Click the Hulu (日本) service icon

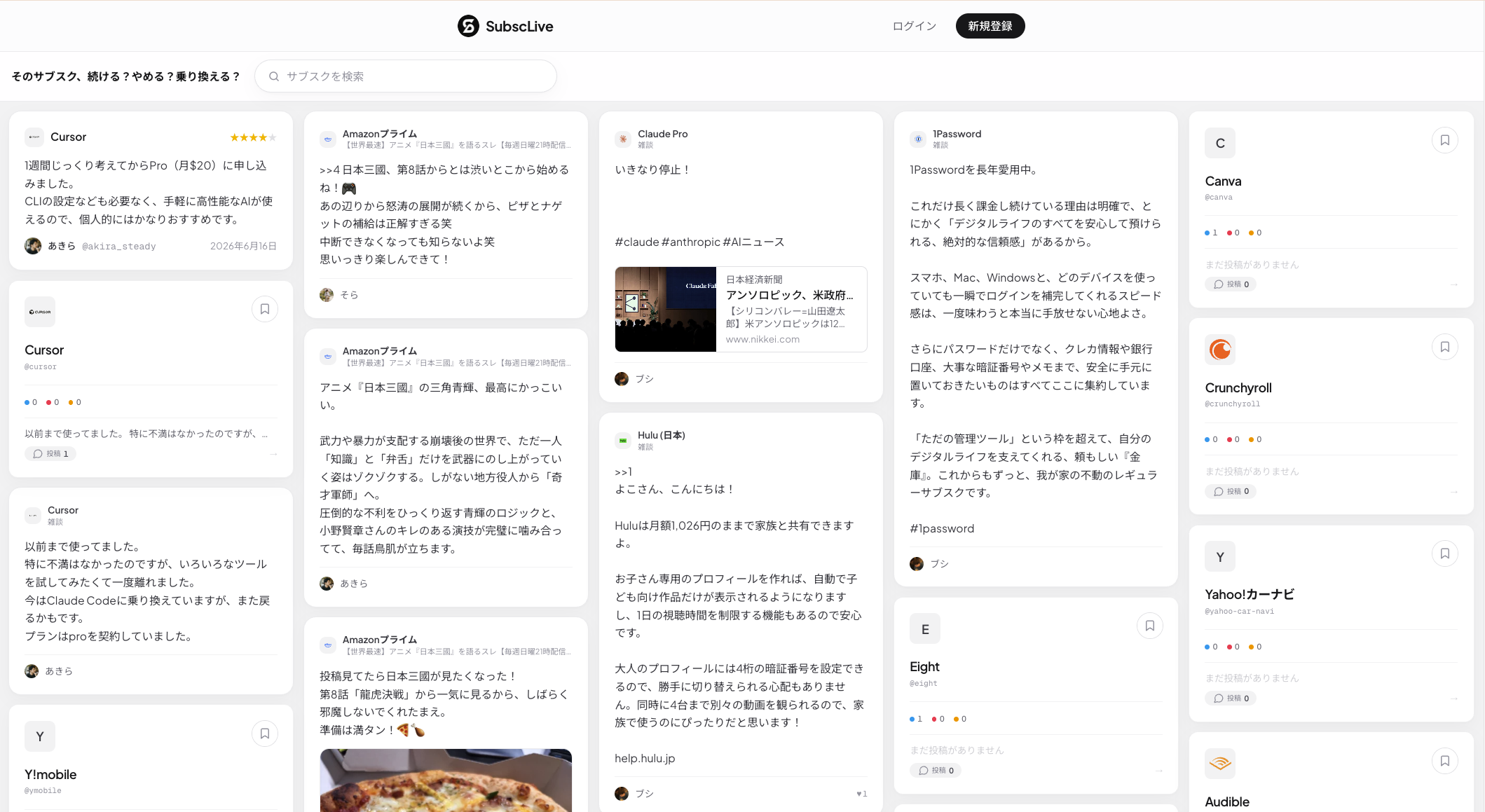[x=623, y=440]
